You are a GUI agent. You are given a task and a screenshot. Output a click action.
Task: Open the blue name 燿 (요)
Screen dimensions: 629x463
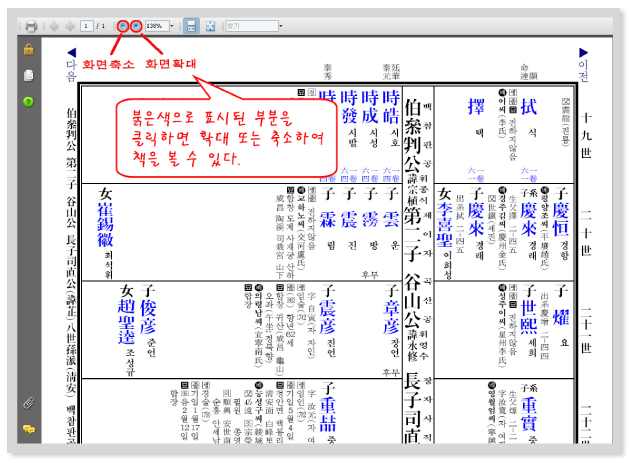coord(560,317)
